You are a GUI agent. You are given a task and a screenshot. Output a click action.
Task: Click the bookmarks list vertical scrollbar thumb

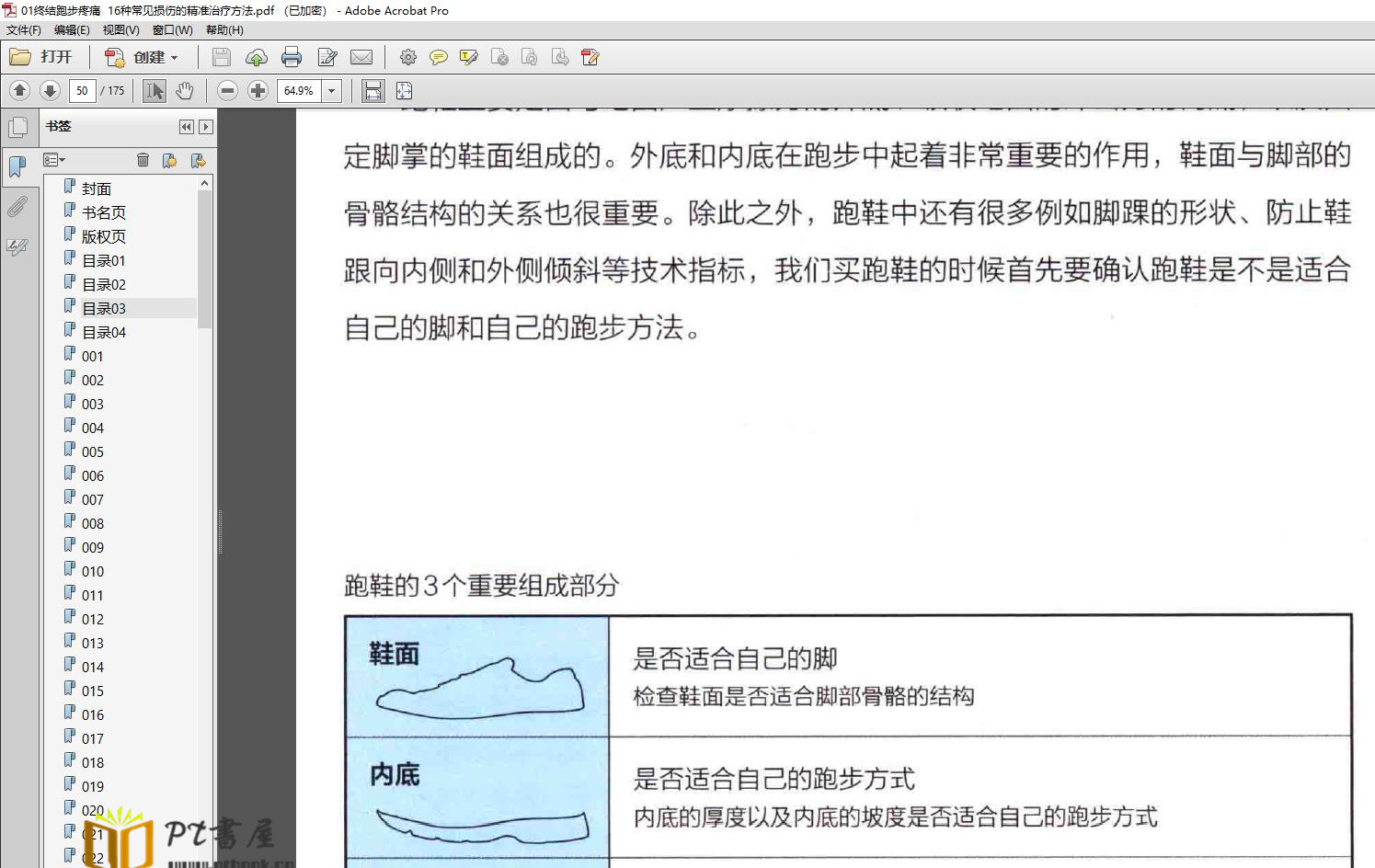204,259
